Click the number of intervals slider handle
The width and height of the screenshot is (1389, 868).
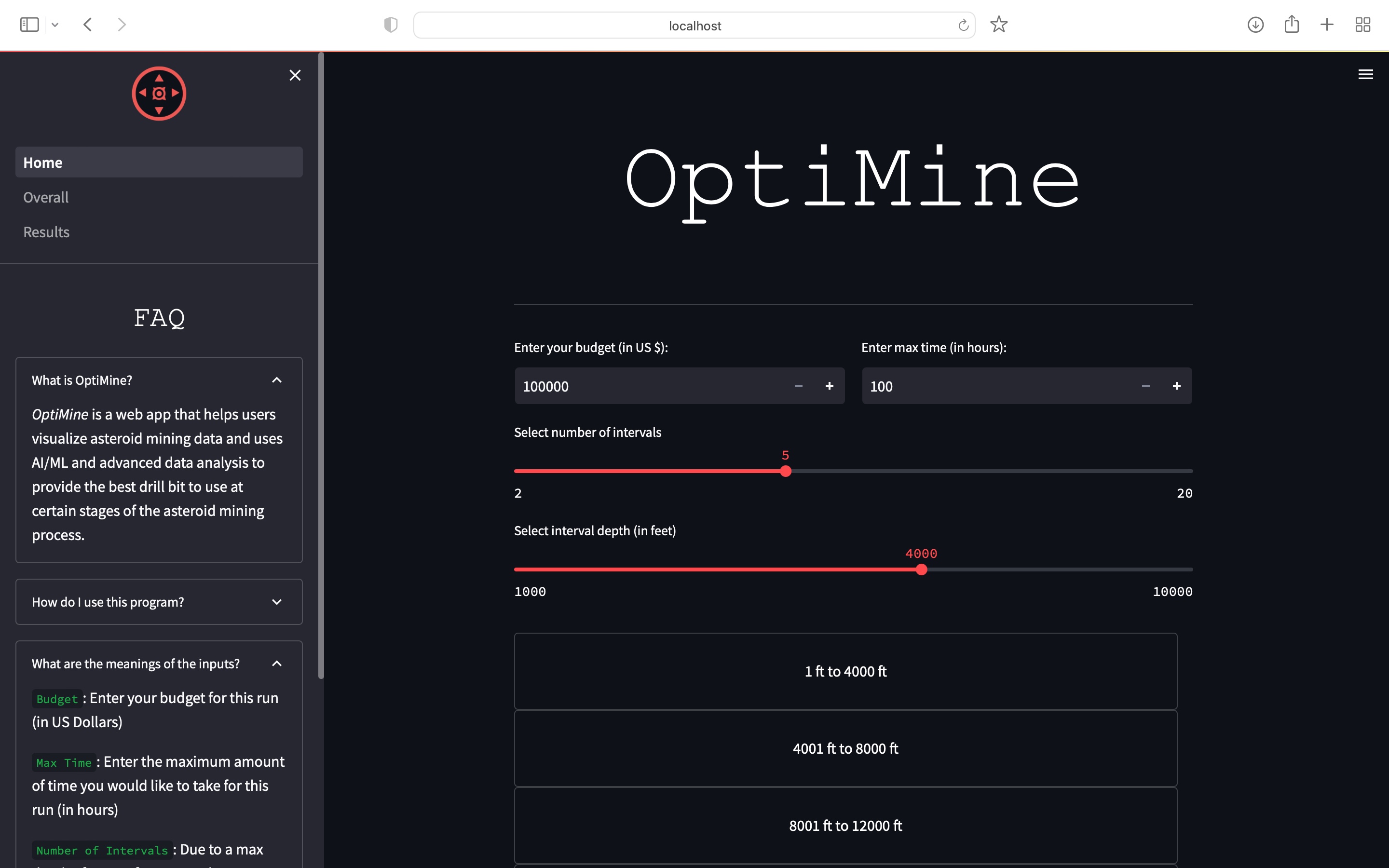(786, 471)
